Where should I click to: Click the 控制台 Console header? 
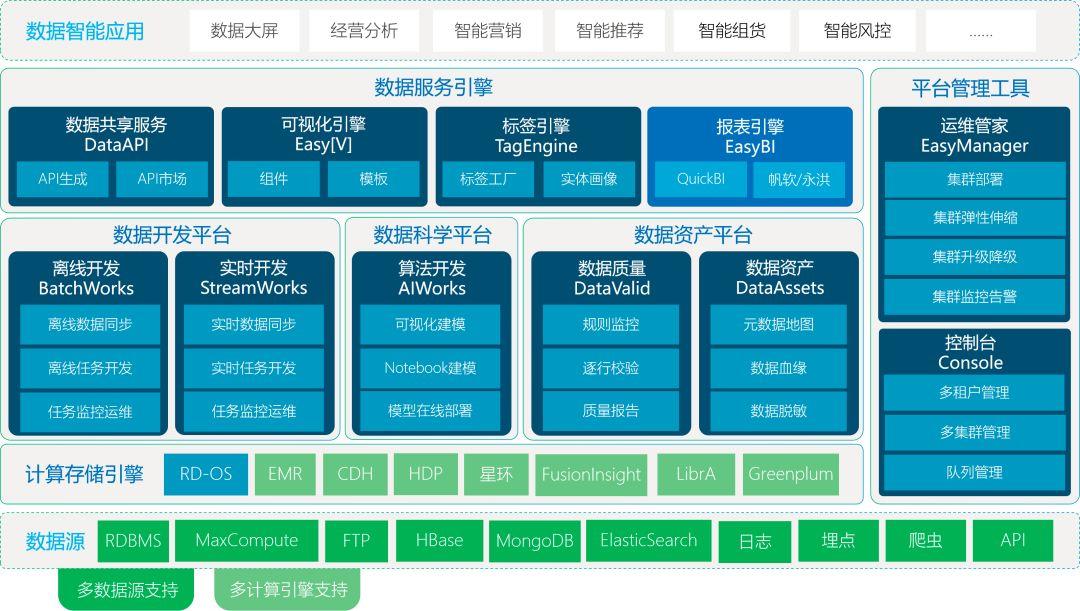[x=970, y=353]
